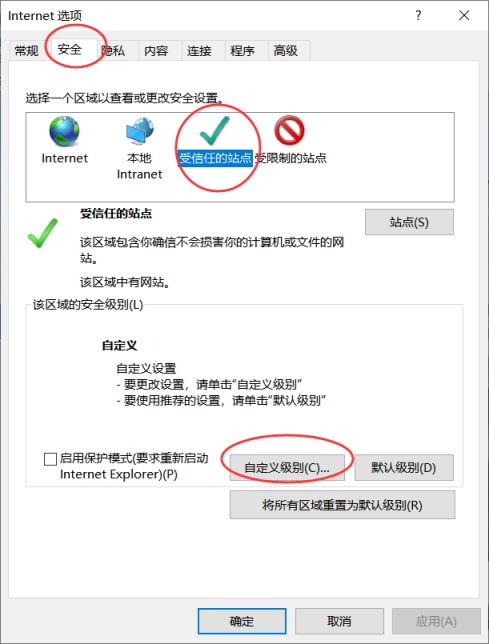Open the 内容 tab
Screen dimensions: 489x644
click(x=156, y=51)
